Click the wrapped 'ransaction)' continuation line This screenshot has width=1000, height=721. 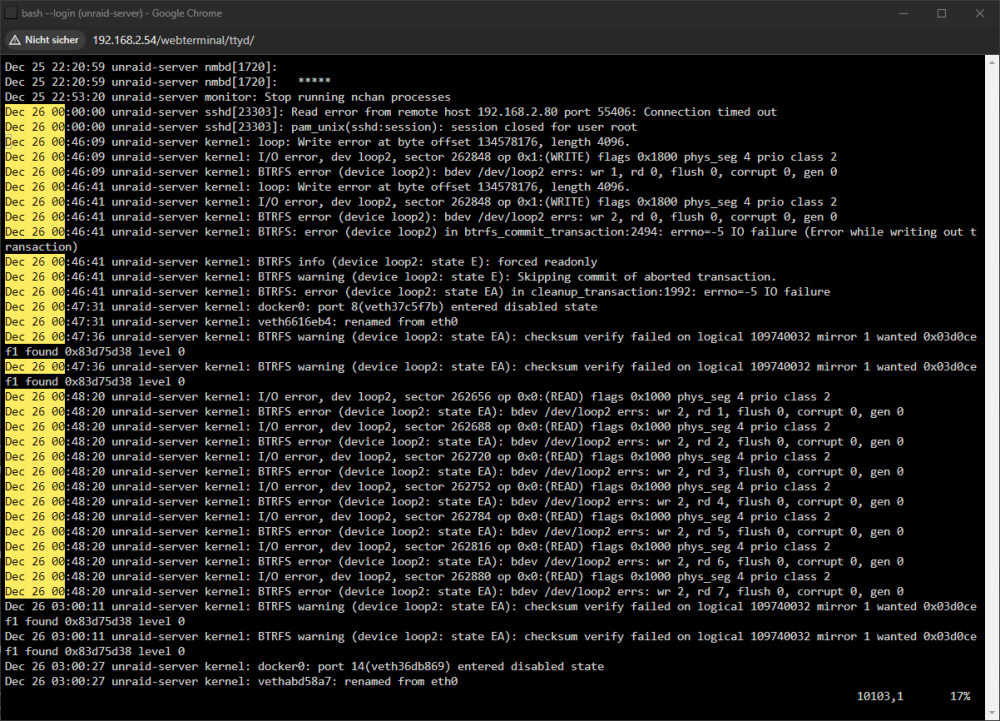(41, 247)
